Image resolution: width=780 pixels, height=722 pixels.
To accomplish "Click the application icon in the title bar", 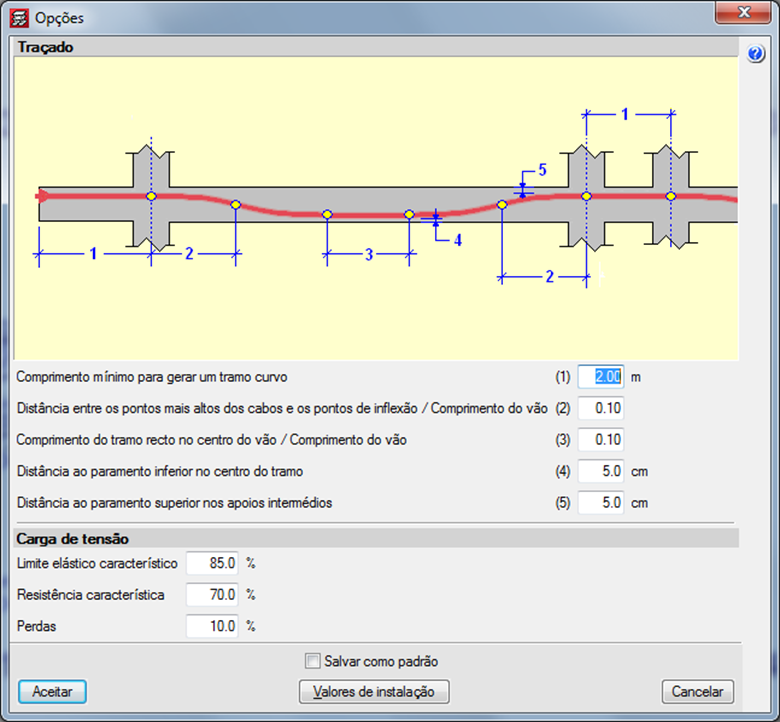I will (18, 18).
